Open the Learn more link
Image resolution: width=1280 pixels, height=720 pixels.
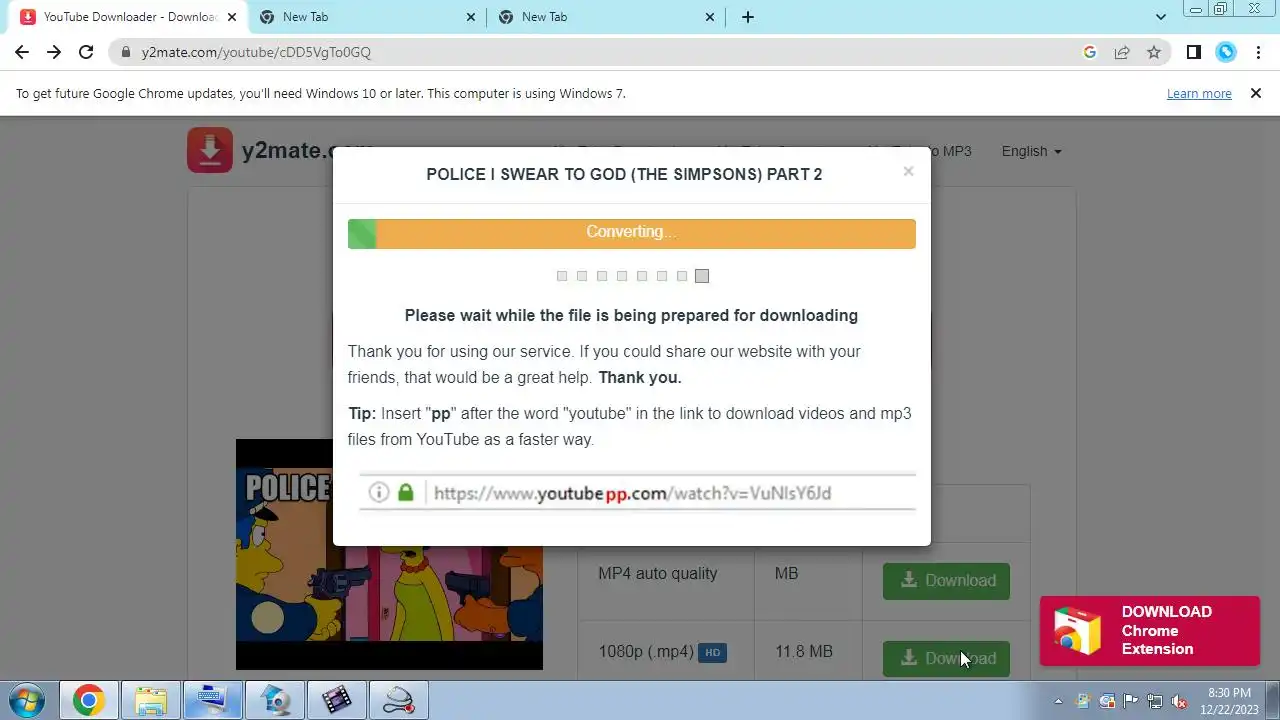pyautogui.click(x=1199, y=93)
